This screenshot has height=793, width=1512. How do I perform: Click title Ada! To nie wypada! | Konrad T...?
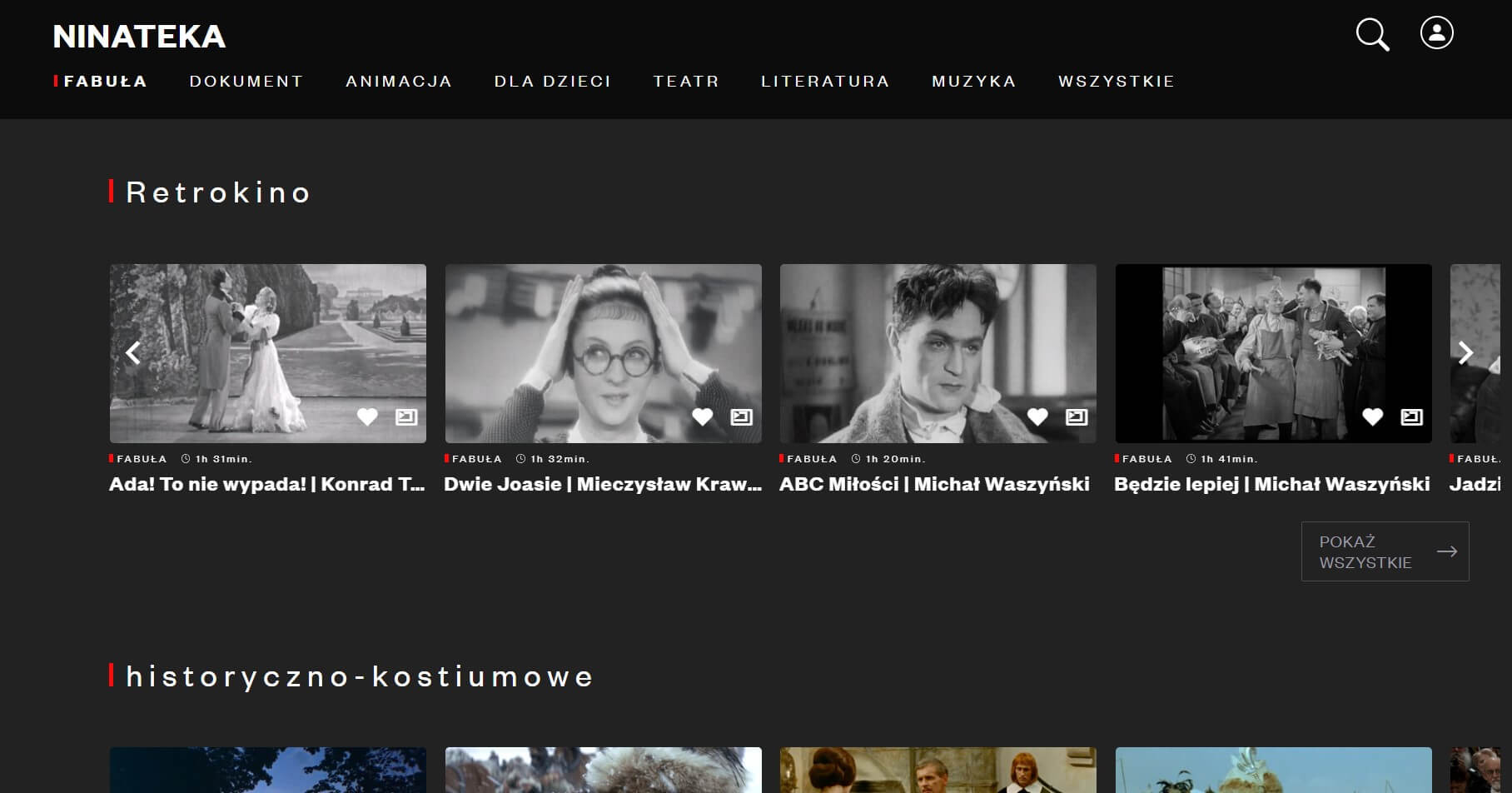267,485
